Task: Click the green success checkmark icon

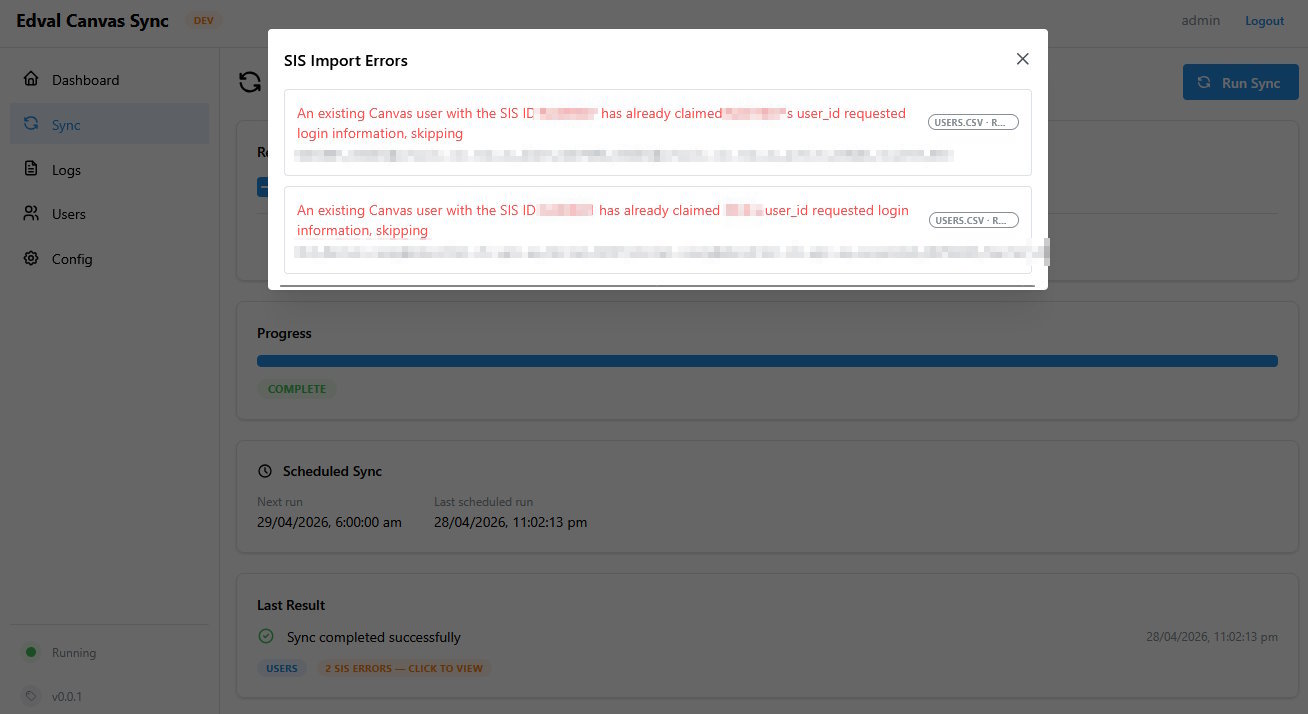Action: tap(266, 636)
